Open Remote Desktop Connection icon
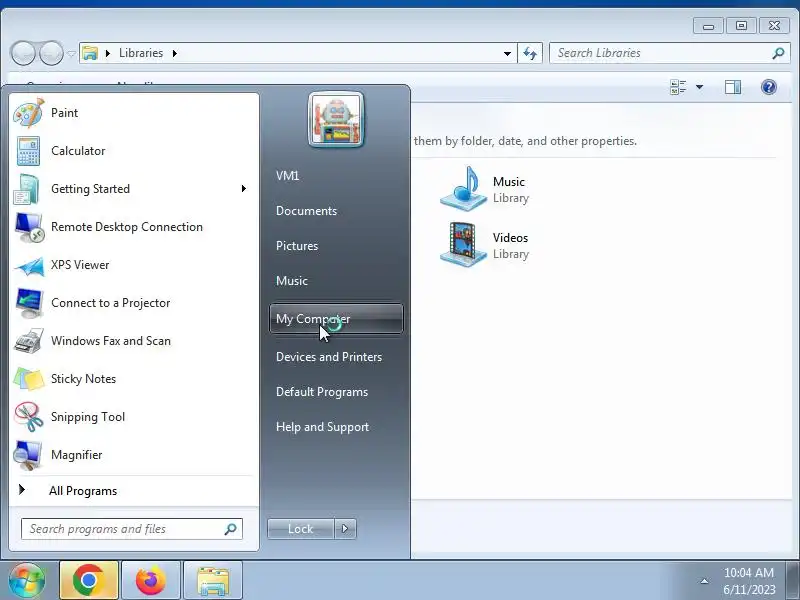Screen dimensions: 800x600 [x=29, y=227]
